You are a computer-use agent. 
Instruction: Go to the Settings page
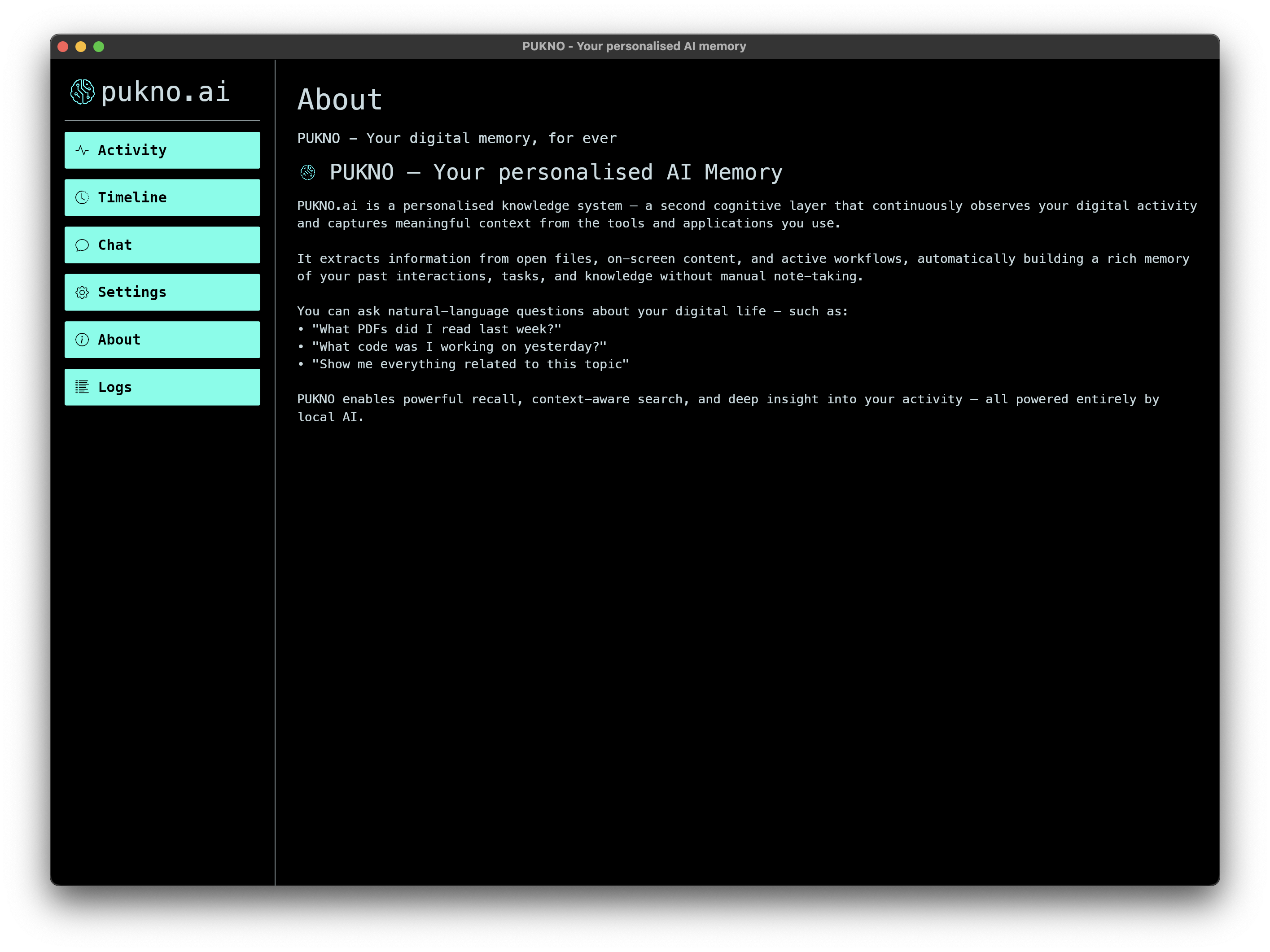coord(162,293)
